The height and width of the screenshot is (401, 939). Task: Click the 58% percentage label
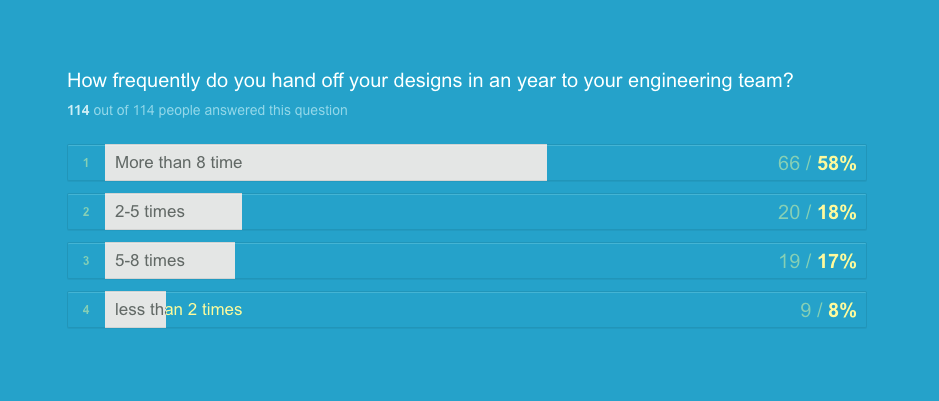(x=837, y=163)
